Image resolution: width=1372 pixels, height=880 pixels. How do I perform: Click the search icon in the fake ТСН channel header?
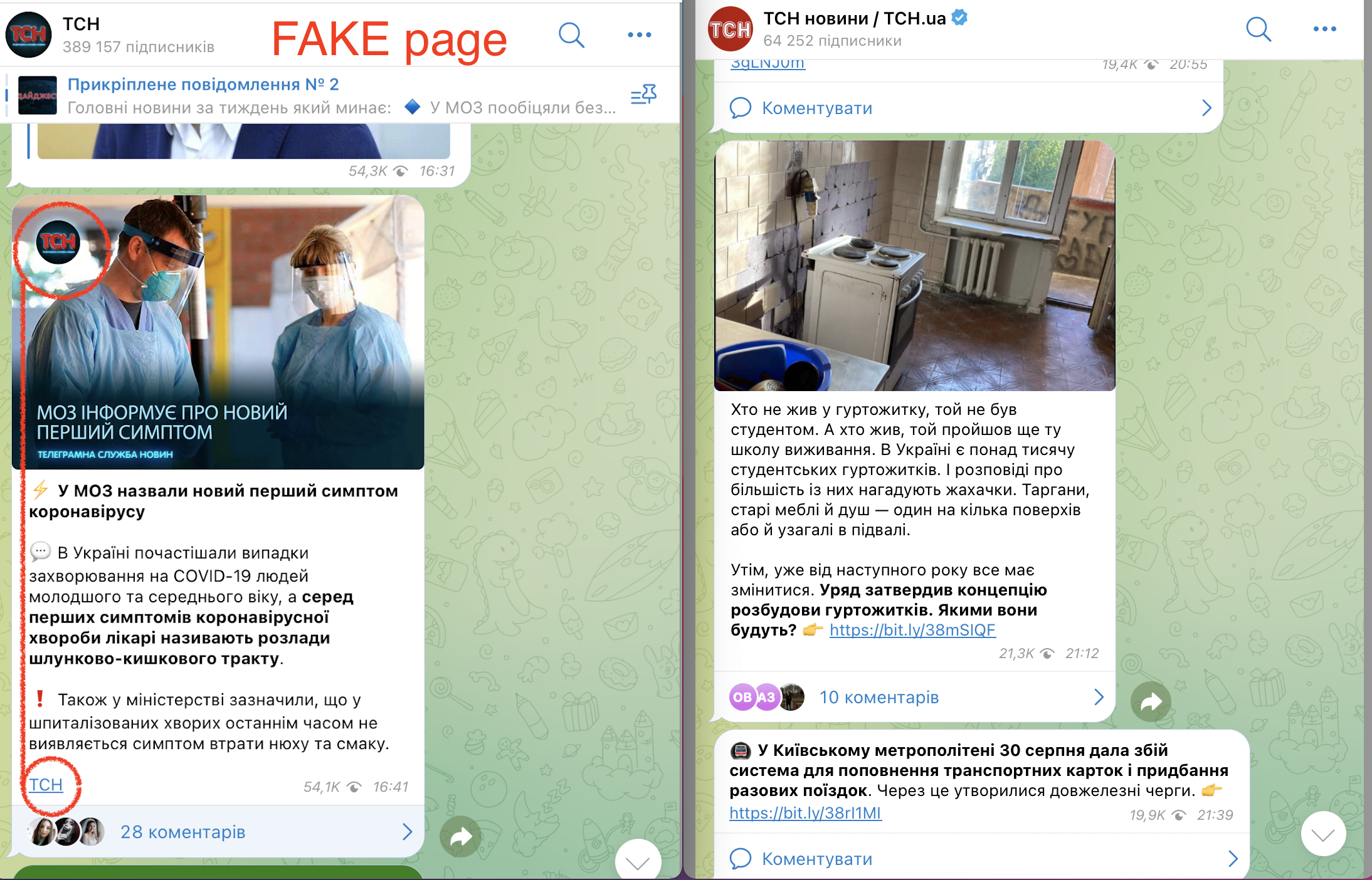coord(571,35)
